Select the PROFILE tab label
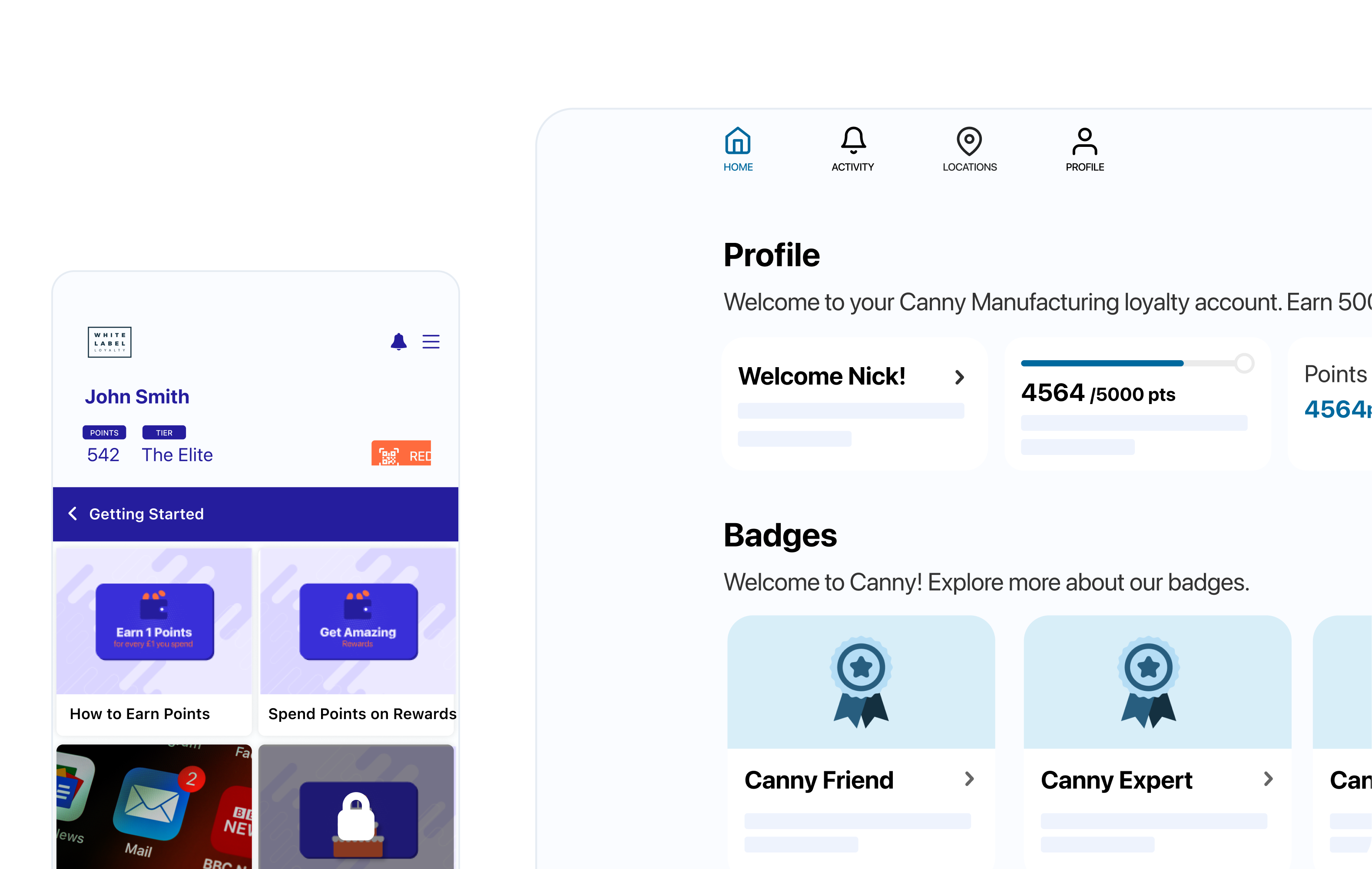The image size is (1372, 869). tap(1084, 167)
